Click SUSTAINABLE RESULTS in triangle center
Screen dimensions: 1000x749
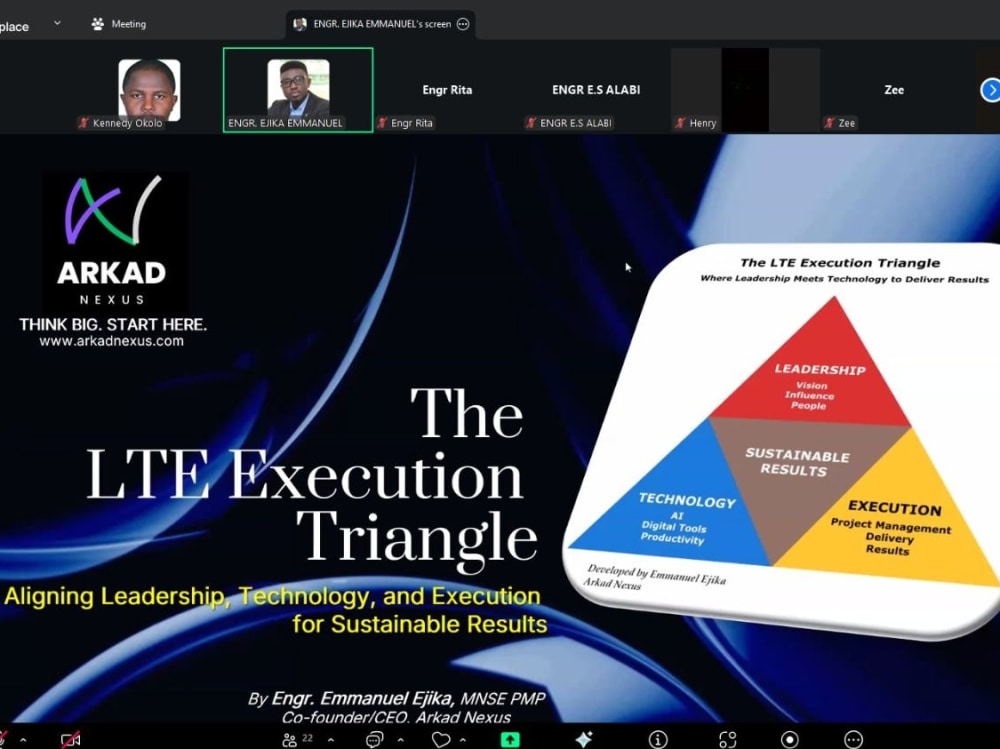[796, 463]
